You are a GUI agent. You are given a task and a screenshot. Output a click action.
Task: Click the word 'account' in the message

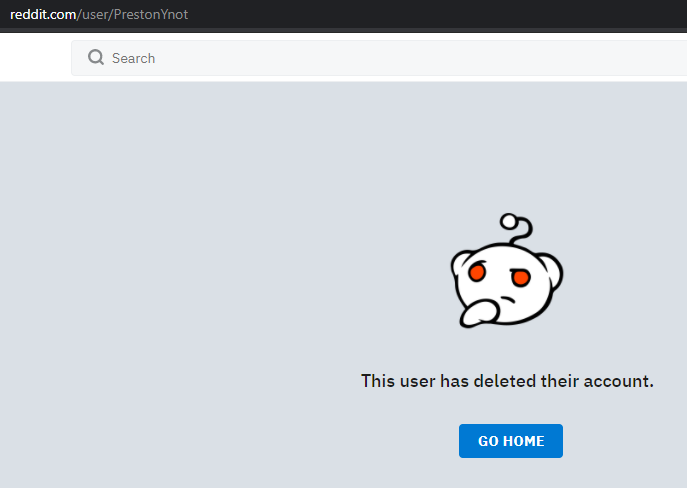coord(616,381)
